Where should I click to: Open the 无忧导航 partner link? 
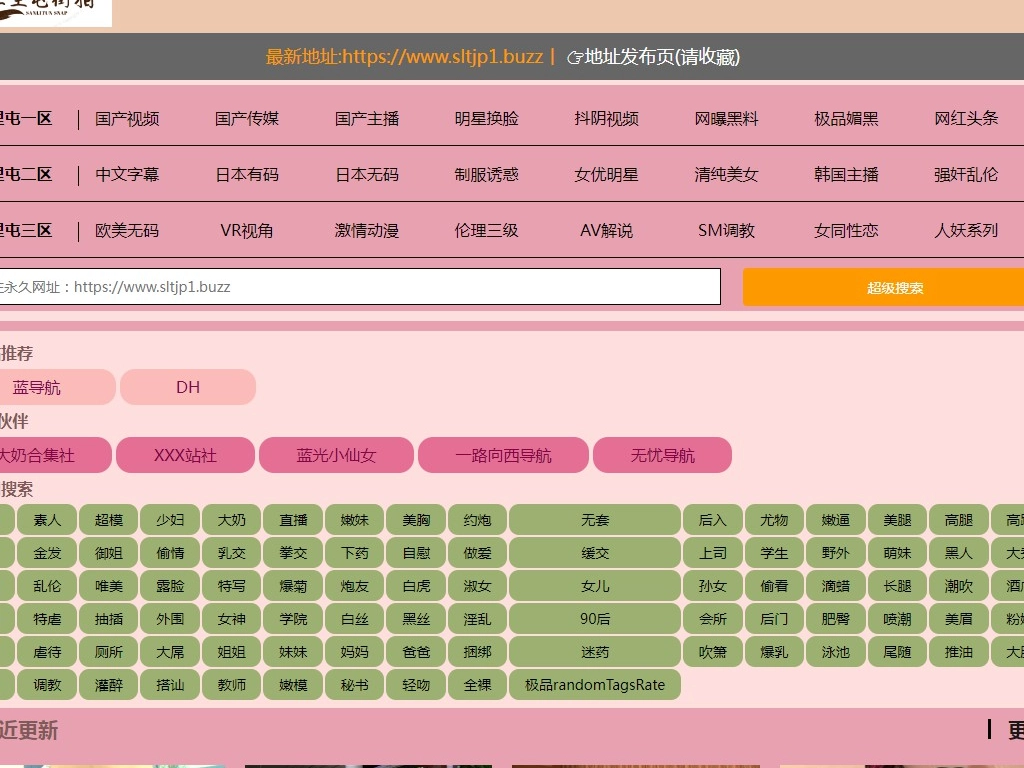[x=662, y=456]
